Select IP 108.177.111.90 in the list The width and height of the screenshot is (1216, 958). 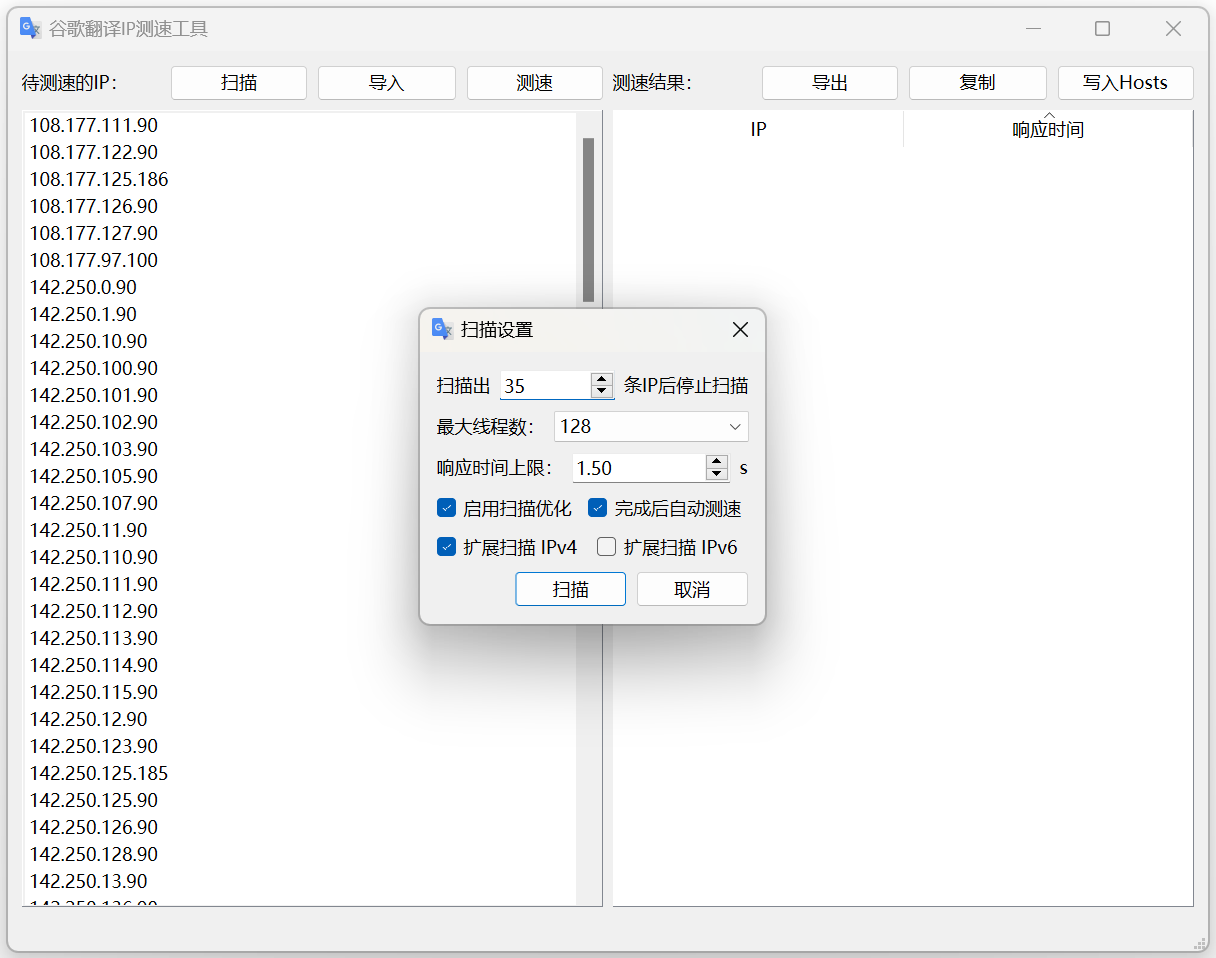point(94,125)
